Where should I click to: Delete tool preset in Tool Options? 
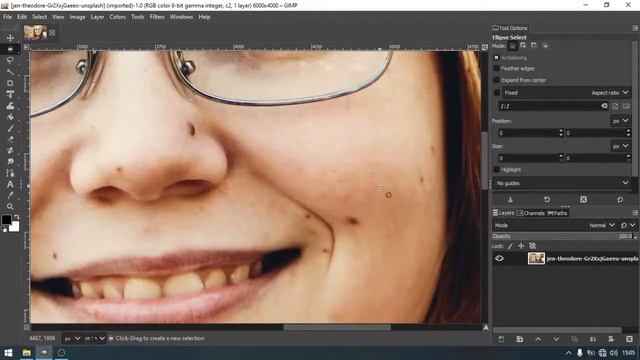click(x=583, y=199)
